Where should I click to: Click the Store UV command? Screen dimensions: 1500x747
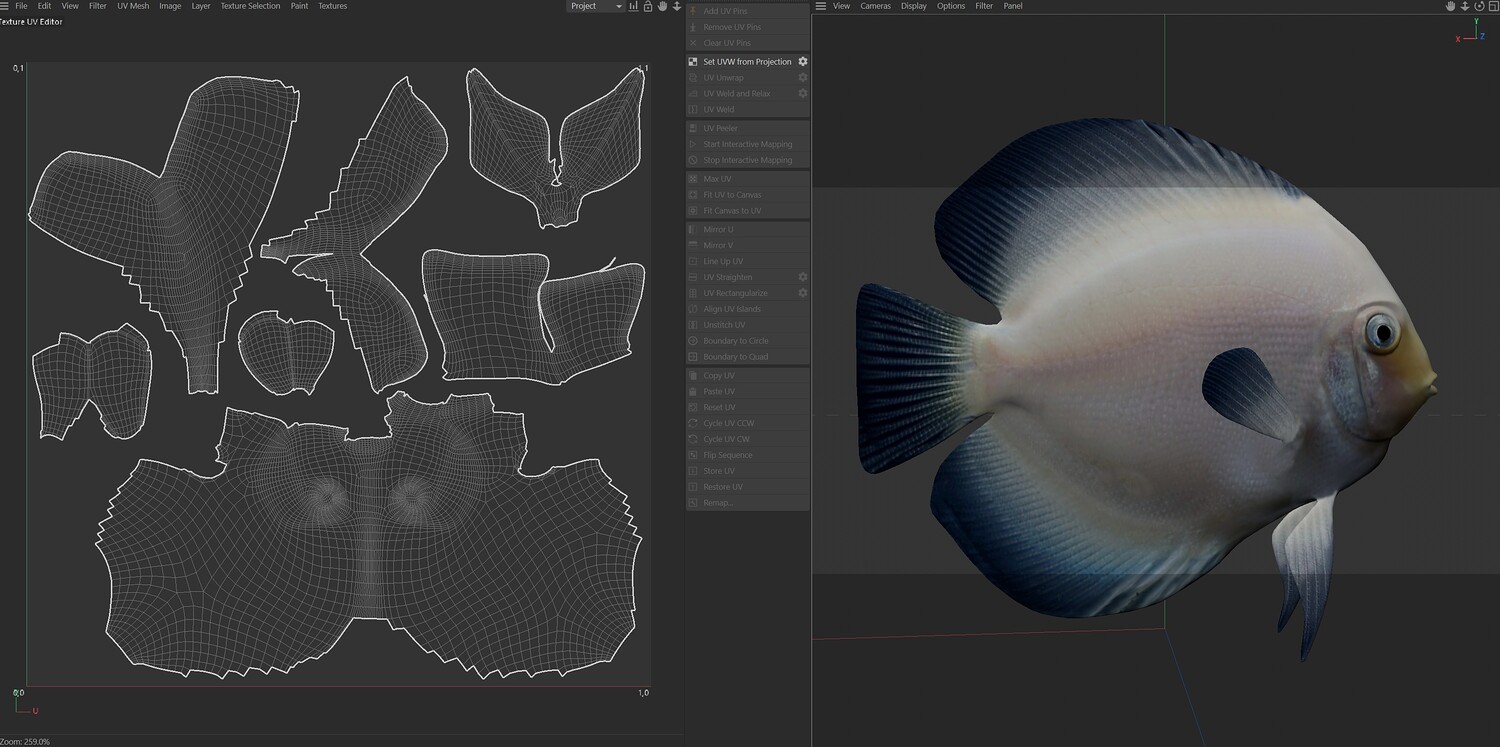[x=748, y=471]
